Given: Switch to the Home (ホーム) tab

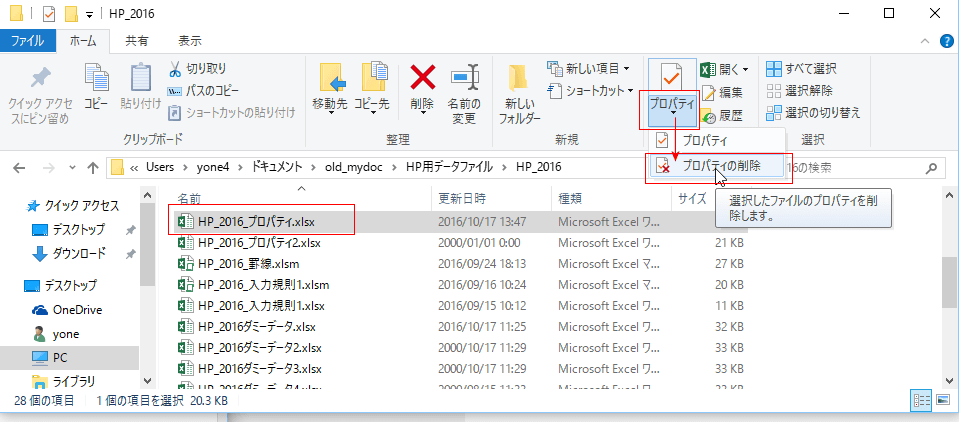Looking at the screenshot, I should (83, 41).
